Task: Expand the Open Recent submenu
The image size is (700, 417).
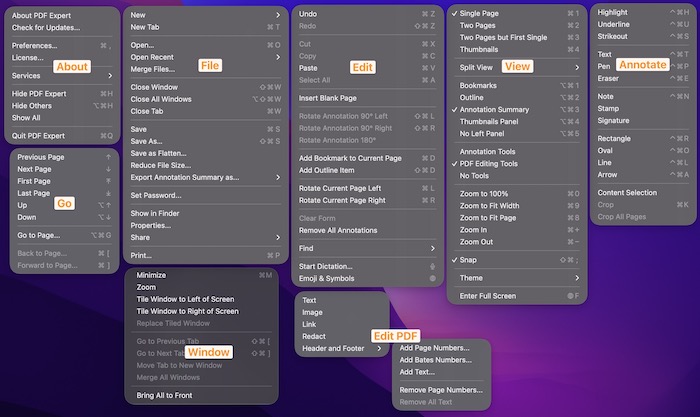Action: pyautogui.click(x=205, y=58)
